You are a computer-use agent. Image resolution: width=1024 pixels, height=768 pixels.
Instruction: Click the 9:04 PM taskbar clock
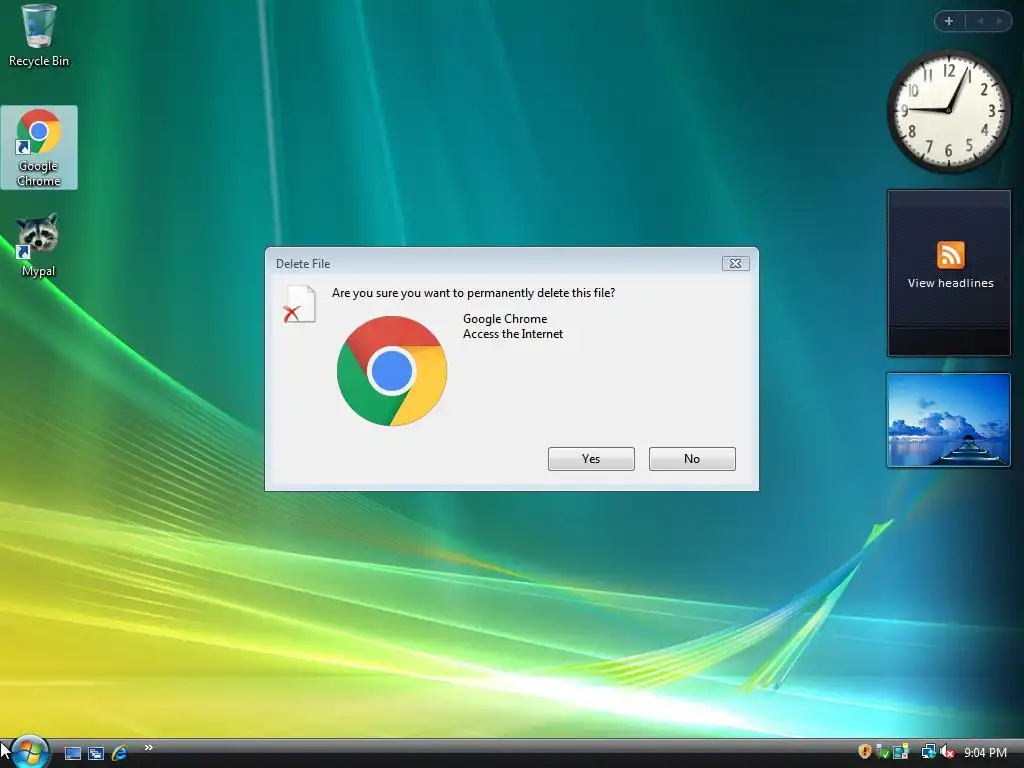[x=985, y=752]
